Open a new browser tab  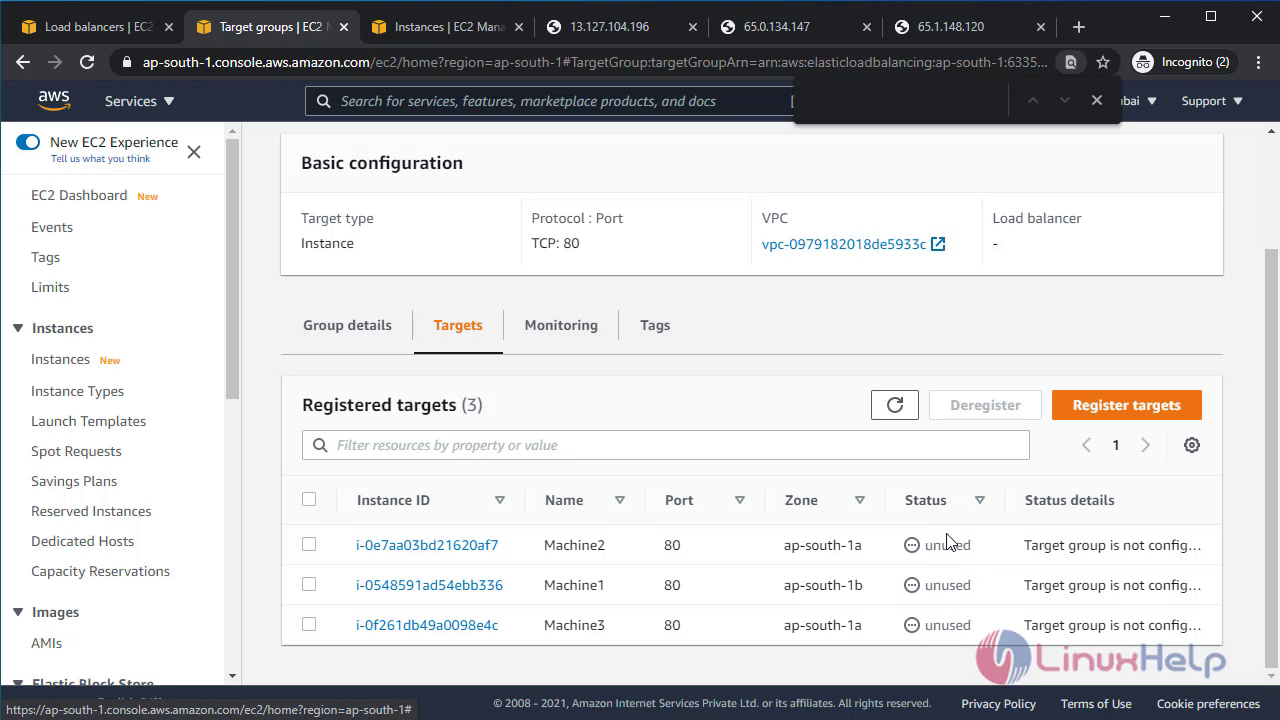pyautogui.click(x=1078, y=27)
